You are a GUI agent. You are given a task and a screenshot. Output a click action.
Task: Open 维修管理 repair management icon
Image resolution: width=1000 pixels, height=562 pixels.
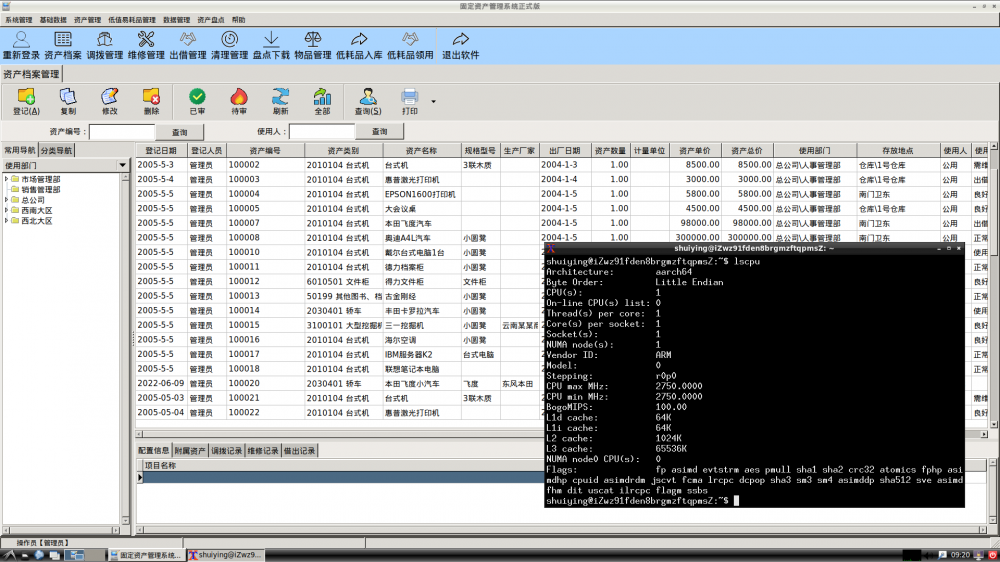[146, 45]
